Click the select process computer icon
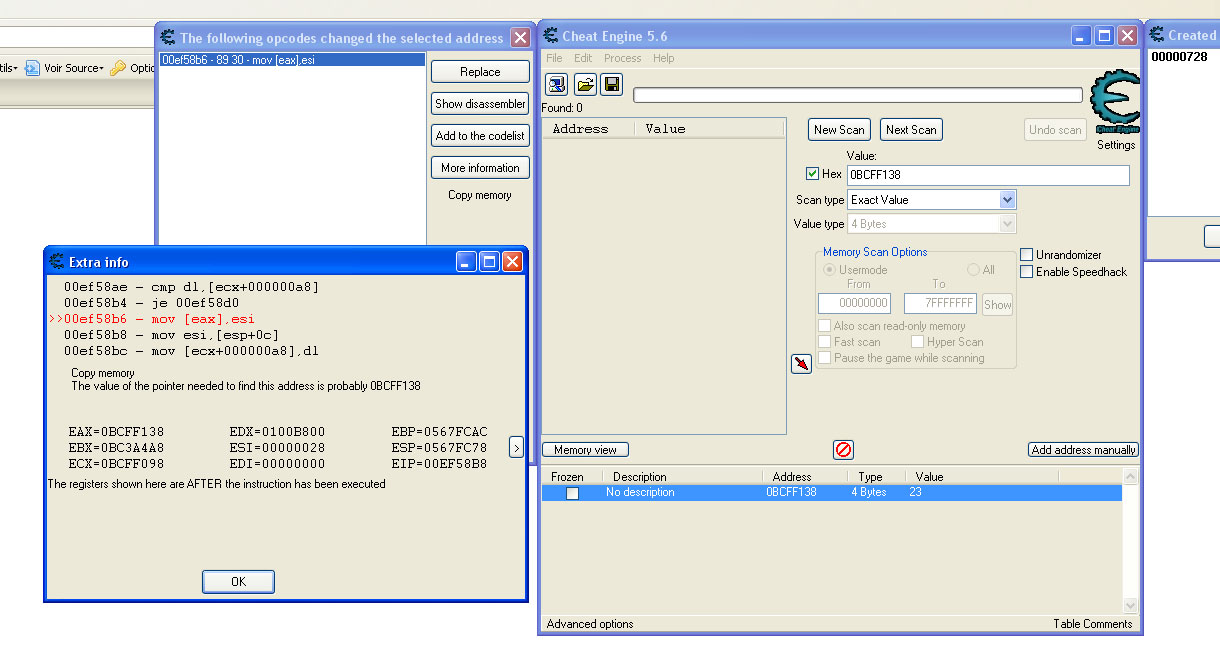This screenshot has height=655, width=1220. [x=556, y=85]
